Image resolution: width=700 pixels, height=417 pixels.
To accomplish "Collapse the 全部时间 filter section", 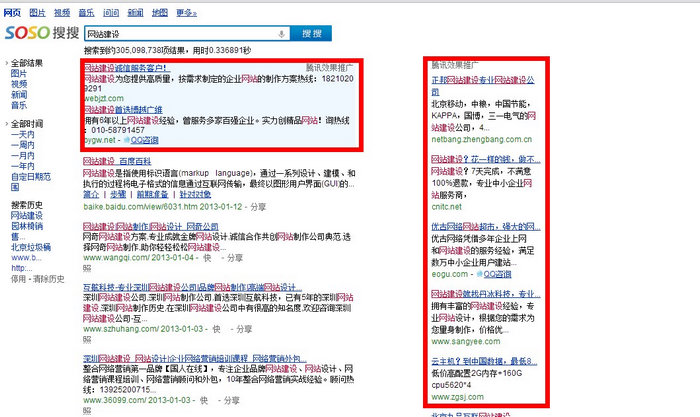I will (5, 123).
